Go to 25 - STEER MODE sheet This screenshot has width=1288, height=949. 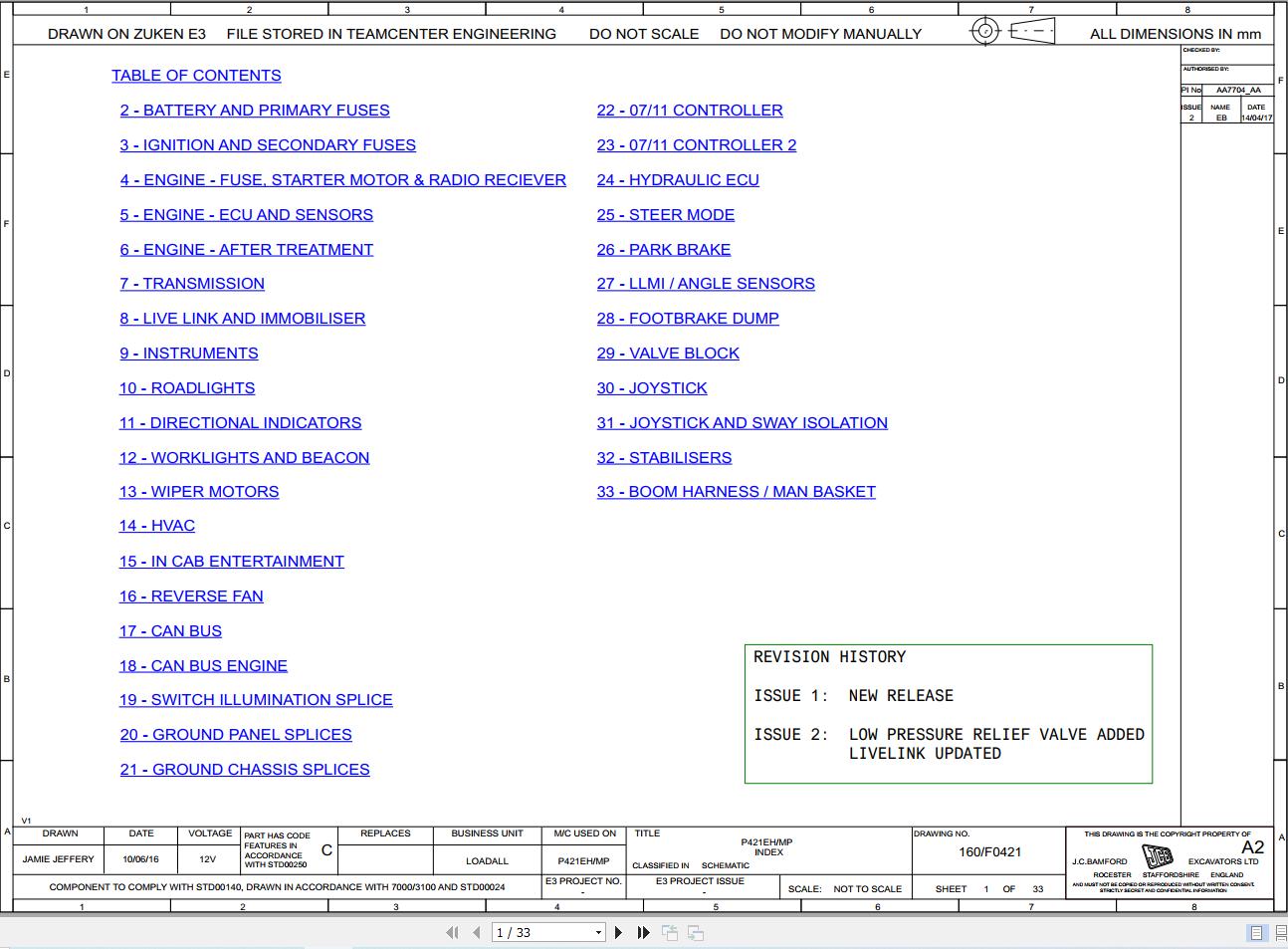666,215
